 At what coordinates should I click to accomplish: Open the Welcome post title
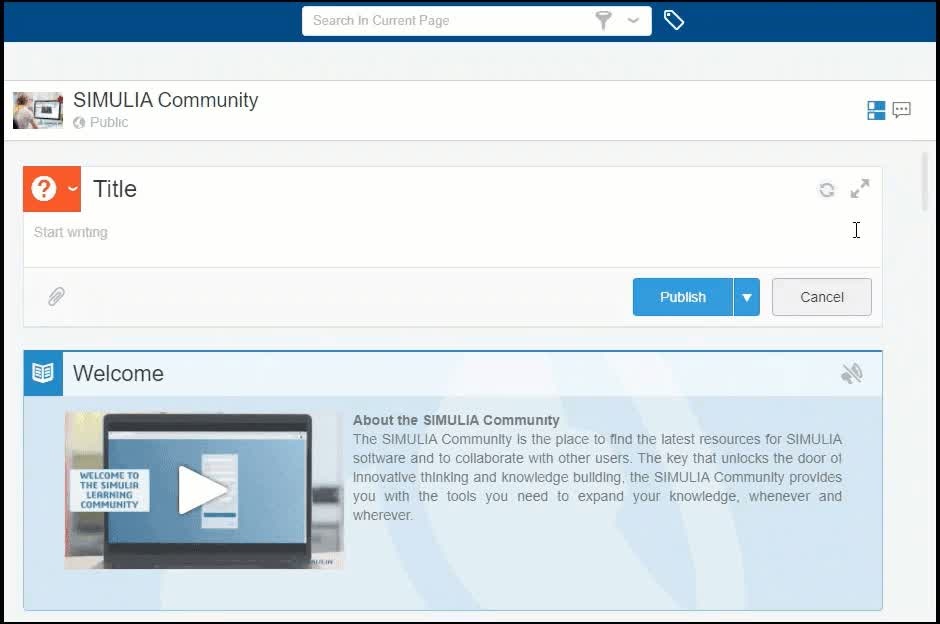[118, 373]
